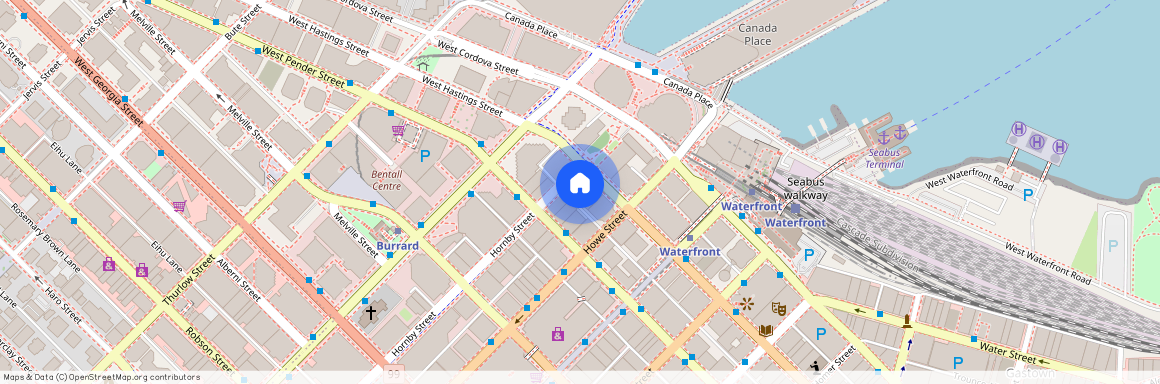Click the Seabus Terminal label
This screenshot has height=384, width=1160.
(x=885, y=158)
